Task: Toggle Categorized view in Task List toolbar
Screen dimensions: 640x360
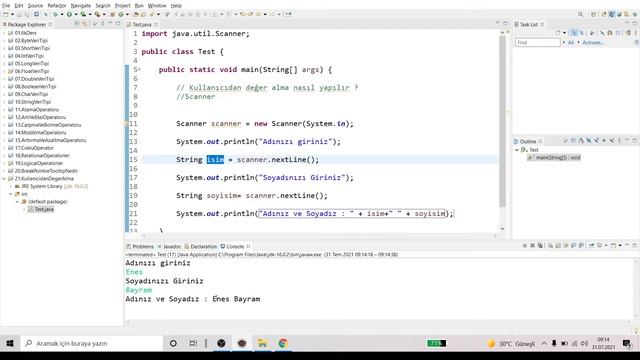Action: pos(574,33)
